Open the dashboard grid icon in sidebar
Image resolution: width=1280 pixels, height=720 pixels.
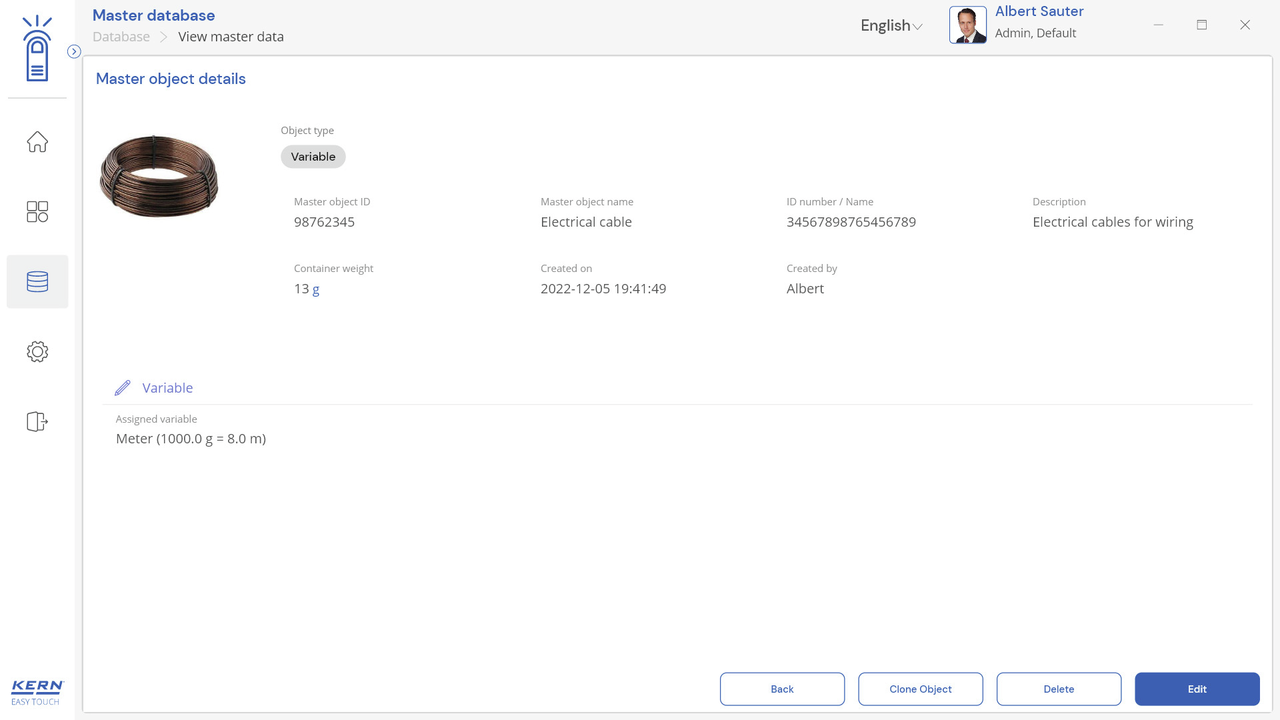click(37, 212)
